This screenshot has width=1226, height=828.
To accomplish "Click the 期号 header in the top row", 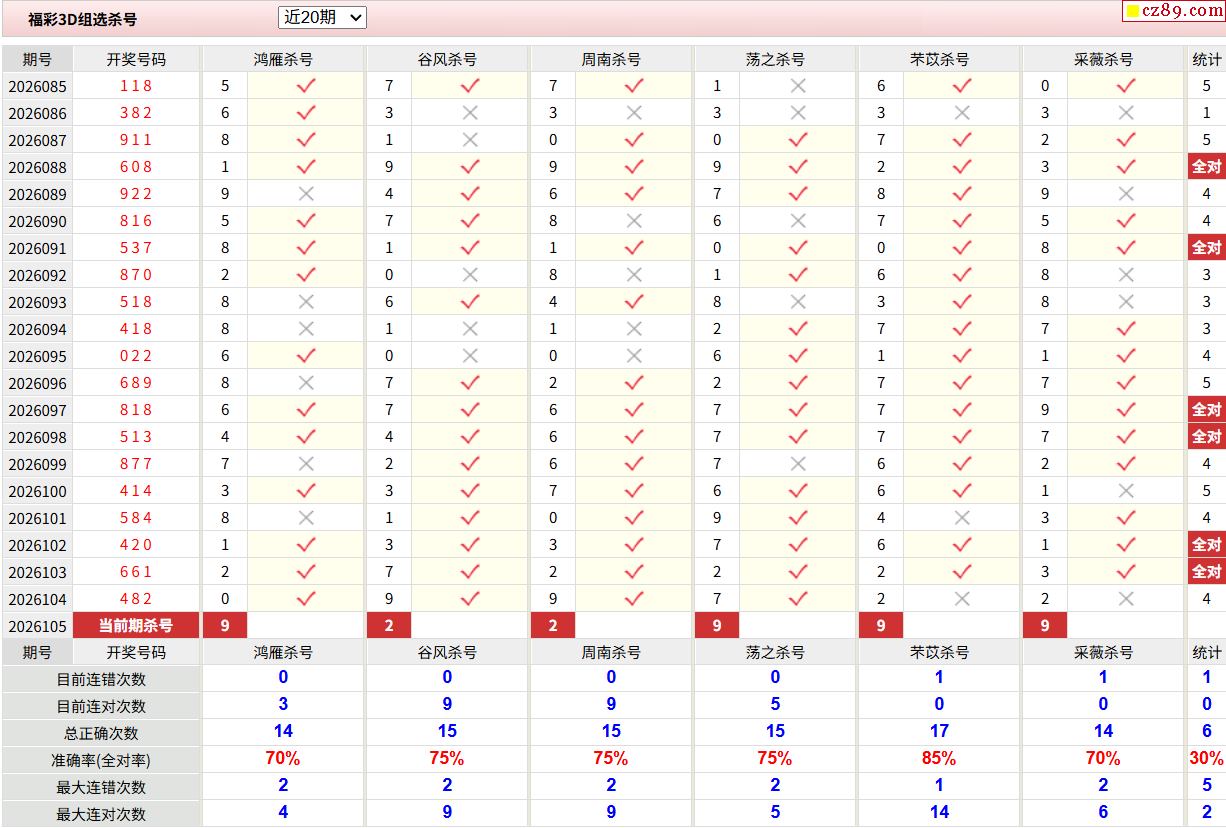I will 37,59.
